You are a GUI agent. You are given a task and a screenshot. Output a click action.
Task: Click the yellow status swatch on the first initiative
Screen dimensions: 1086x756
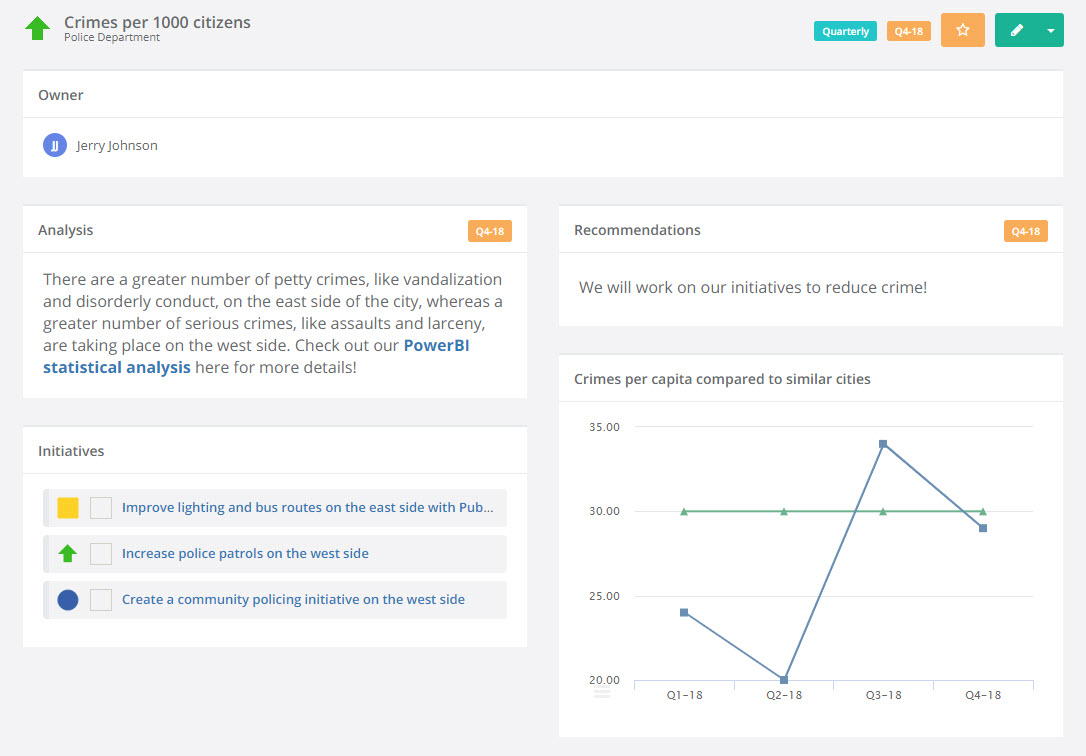69,508
